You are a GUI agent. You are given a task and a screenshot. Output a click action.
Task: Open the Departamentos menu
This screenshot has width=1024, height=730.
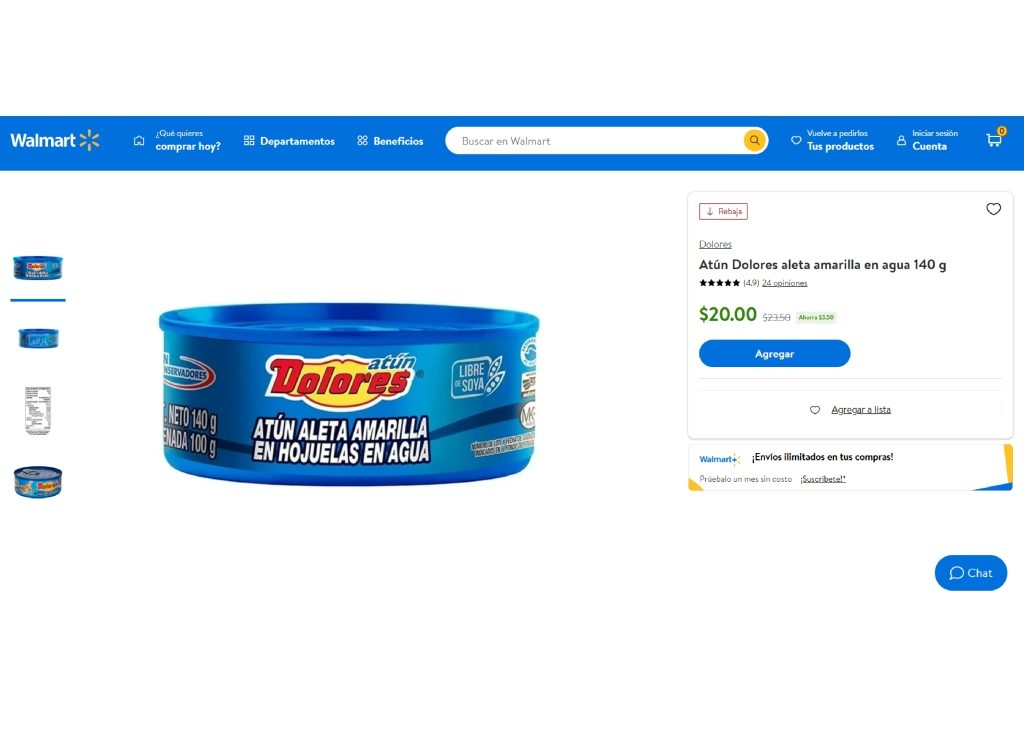[x=289, y=140]
